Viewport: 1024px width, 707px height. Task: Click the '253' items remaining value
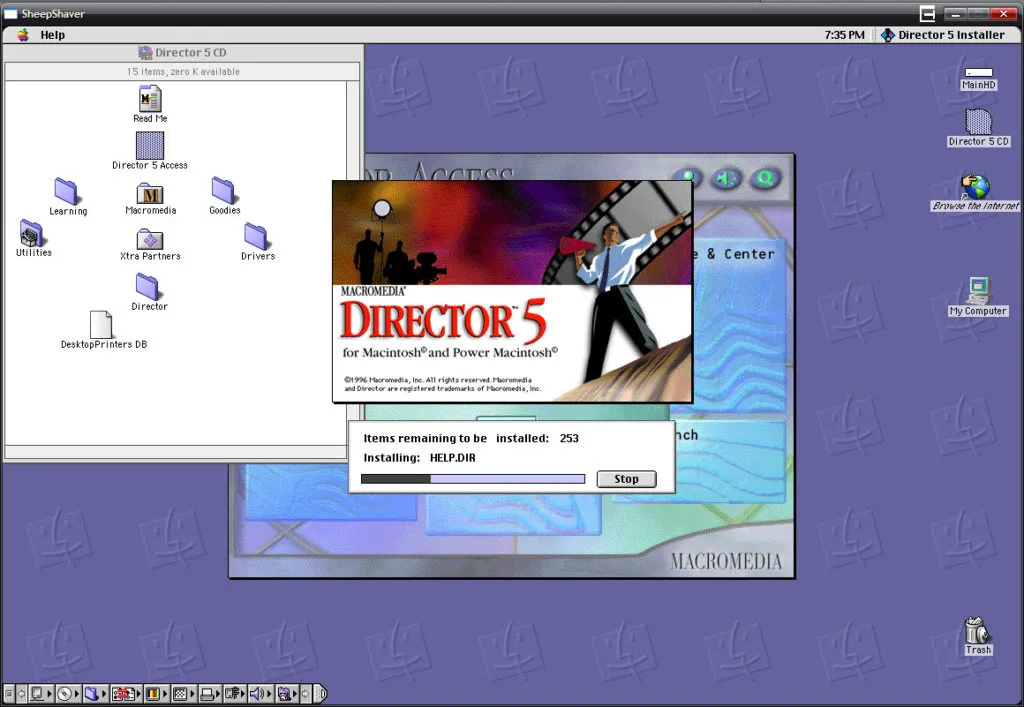[x=569, y=438]
